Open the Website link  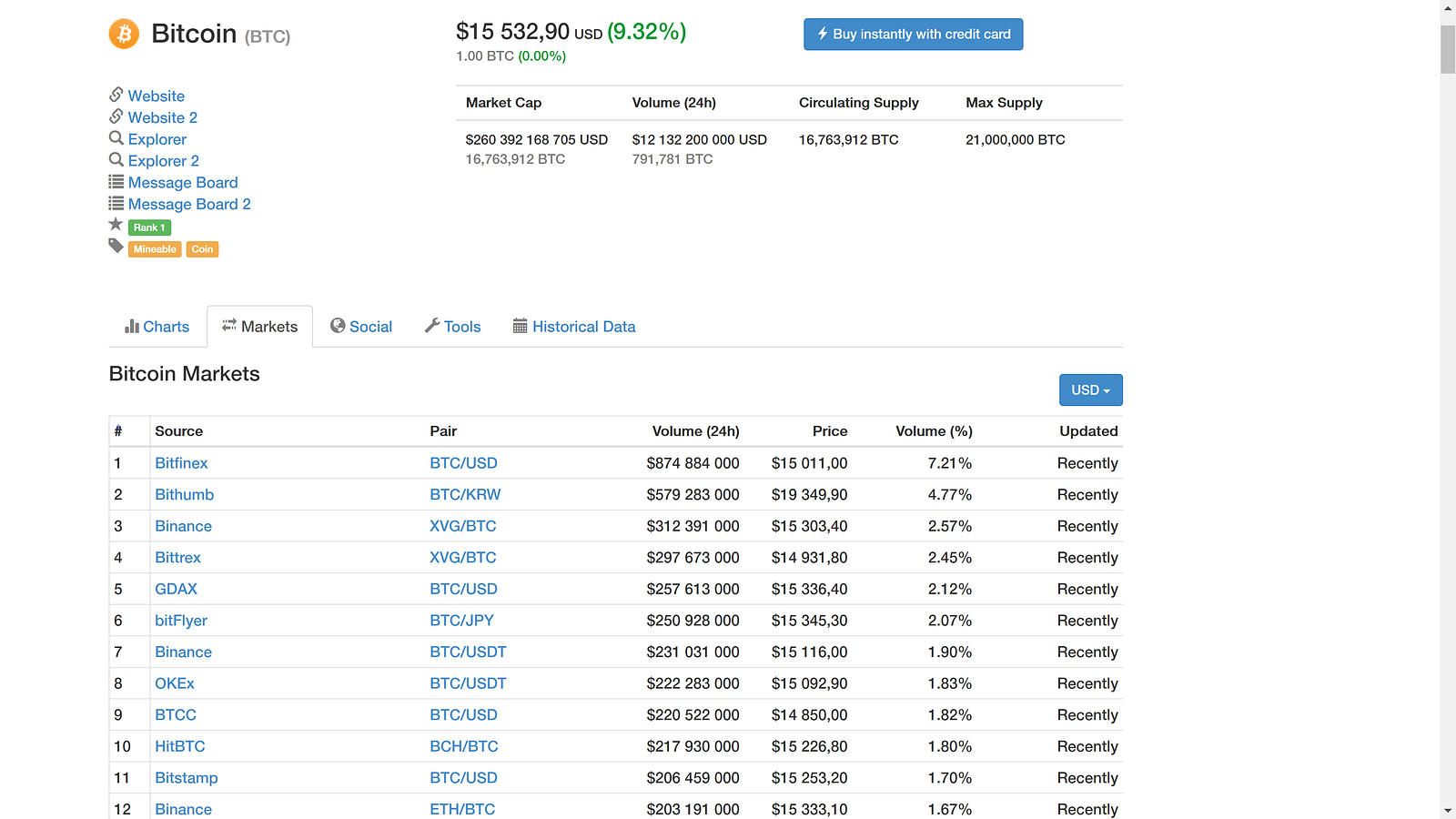pos(157,96)
